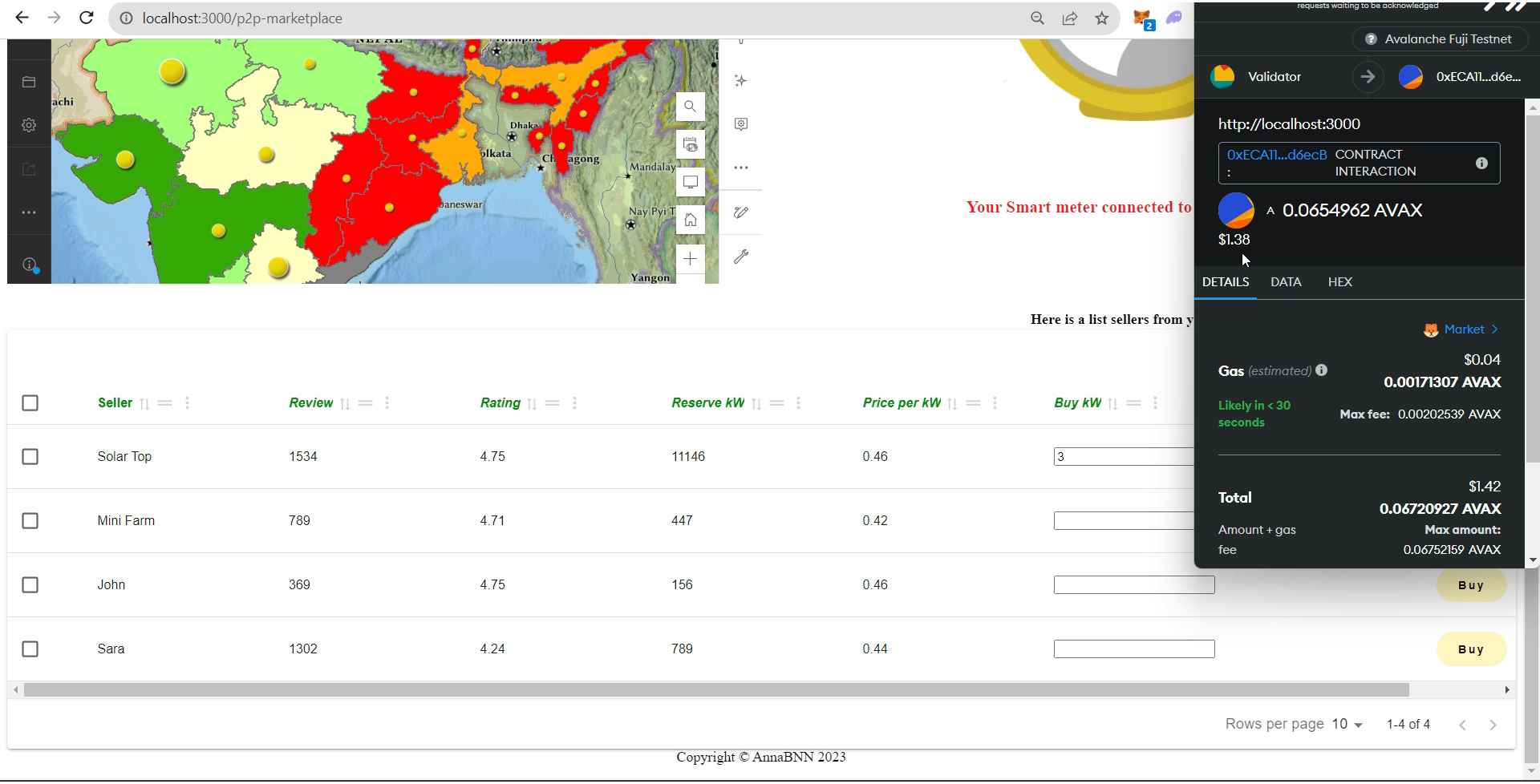Open MetaMask fox extension icon
The width and height of the screenshot is (1540, 784).
coord(1143,19)
